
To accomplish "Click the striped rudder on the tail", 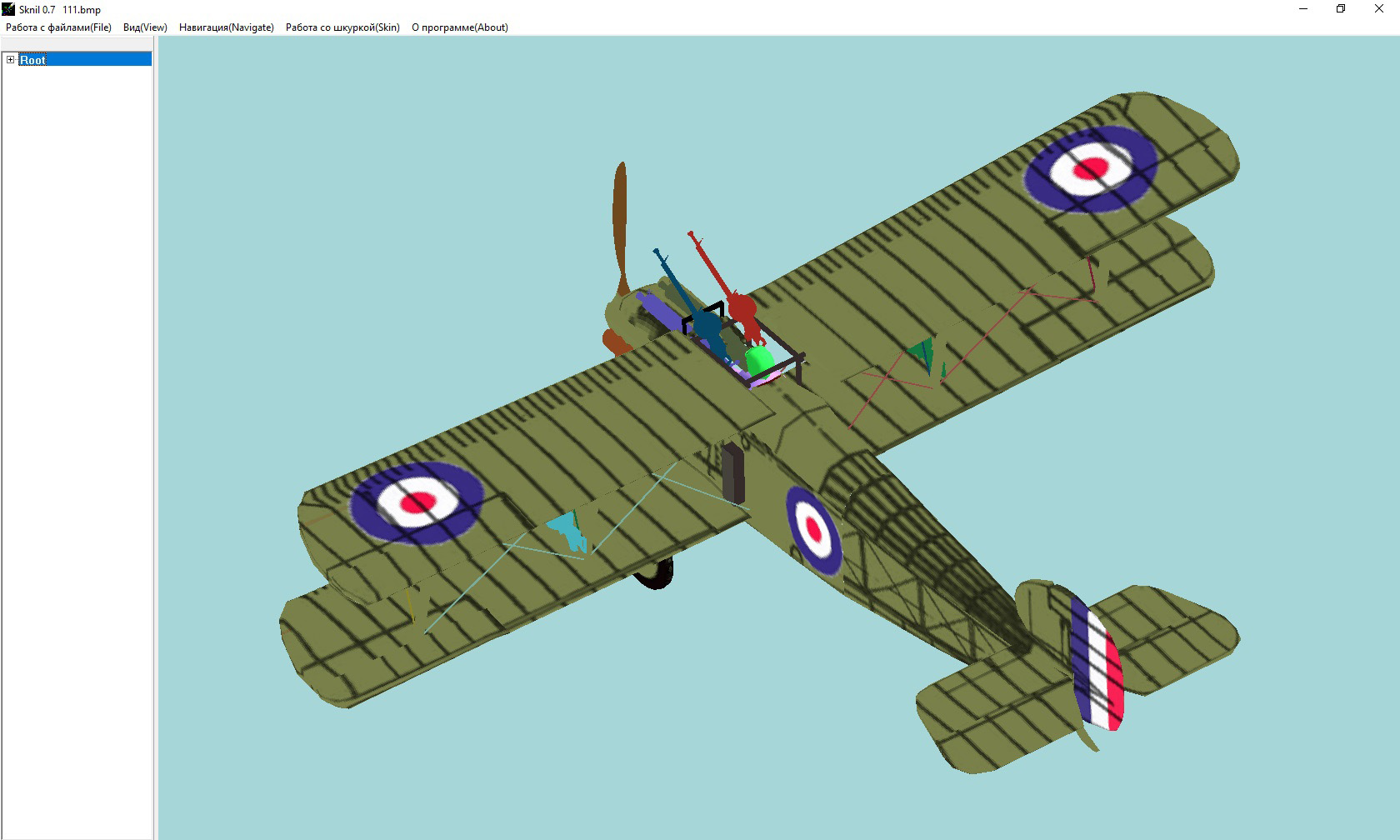I will 1099,663.
